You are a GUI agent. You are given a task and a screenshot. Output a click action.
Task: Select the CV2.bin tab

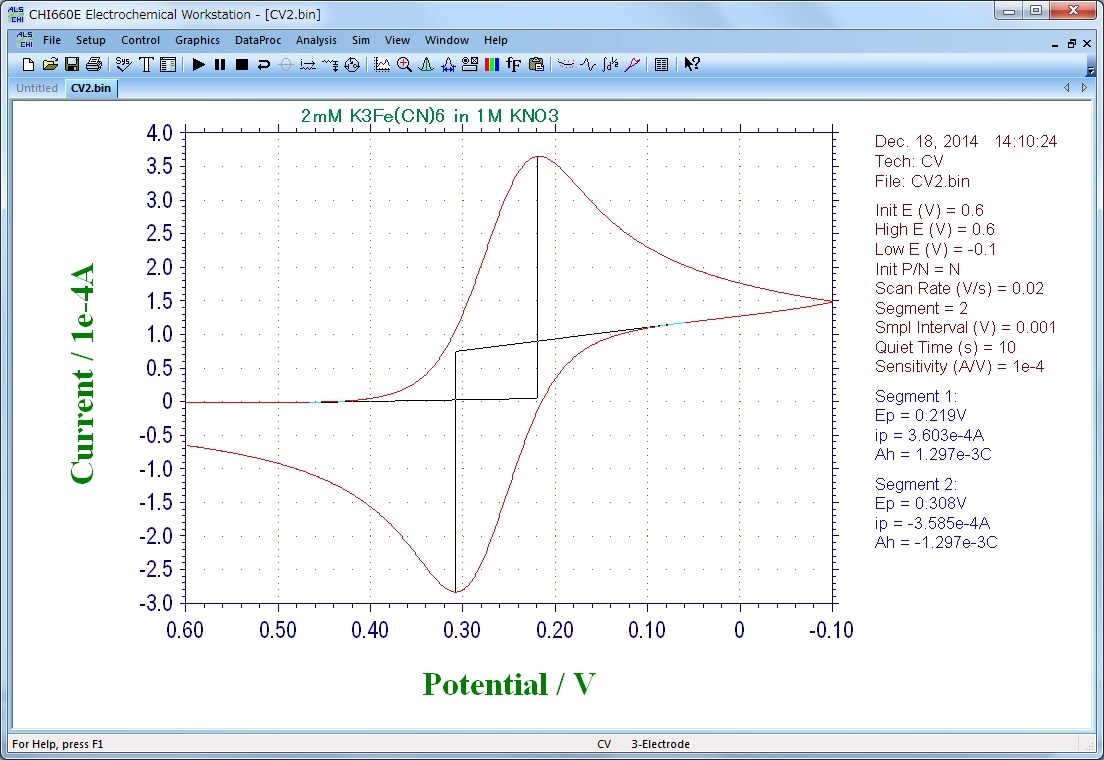[x=91, y=88]
